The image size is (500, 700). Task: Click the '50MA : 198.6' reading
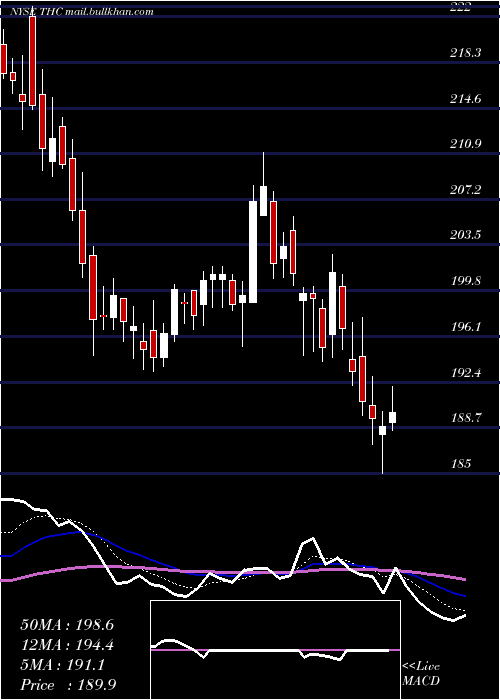[67, 625]
